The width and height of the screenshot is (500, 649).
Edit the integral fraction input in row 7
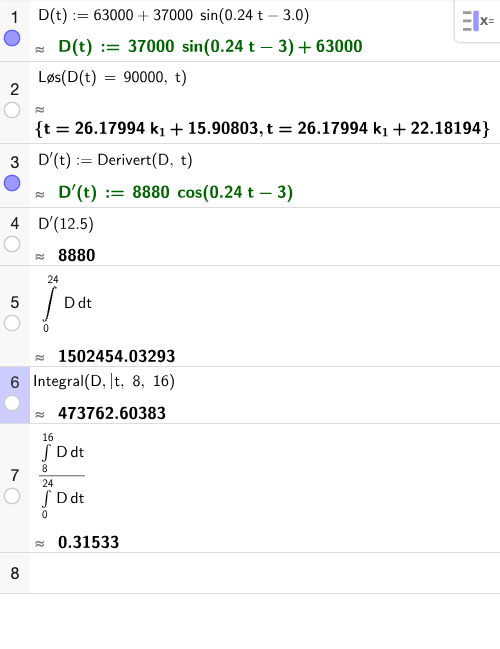(x=62, y=476)
